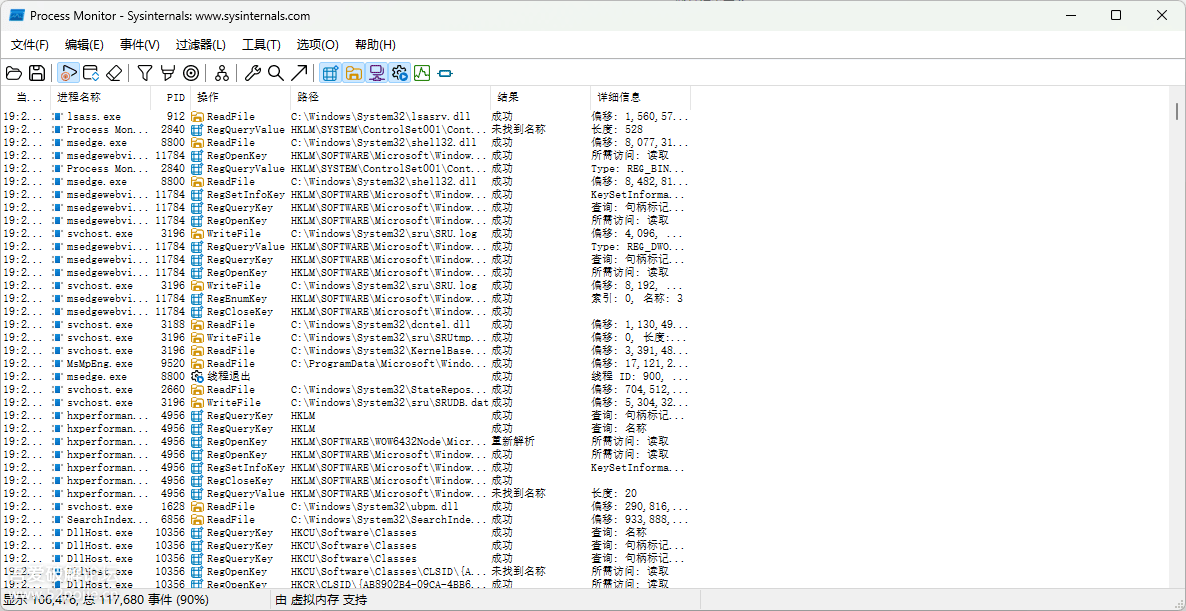Toggle Show File System Activity icon

(353, 73)
